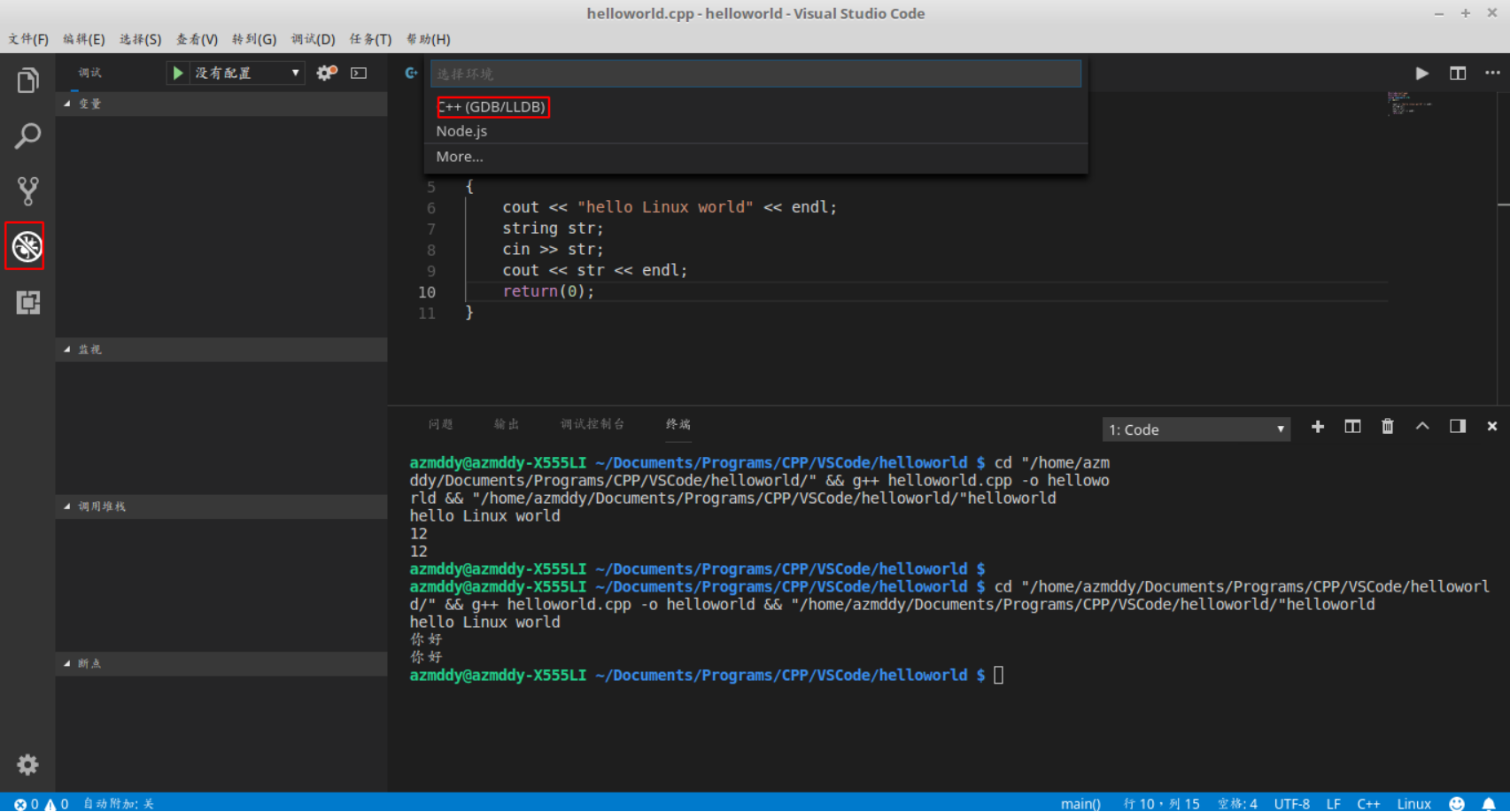This screenshot has height=812, width=1510.
Task: Switch to the 终端 terminal tab
Action: [678, 424]
